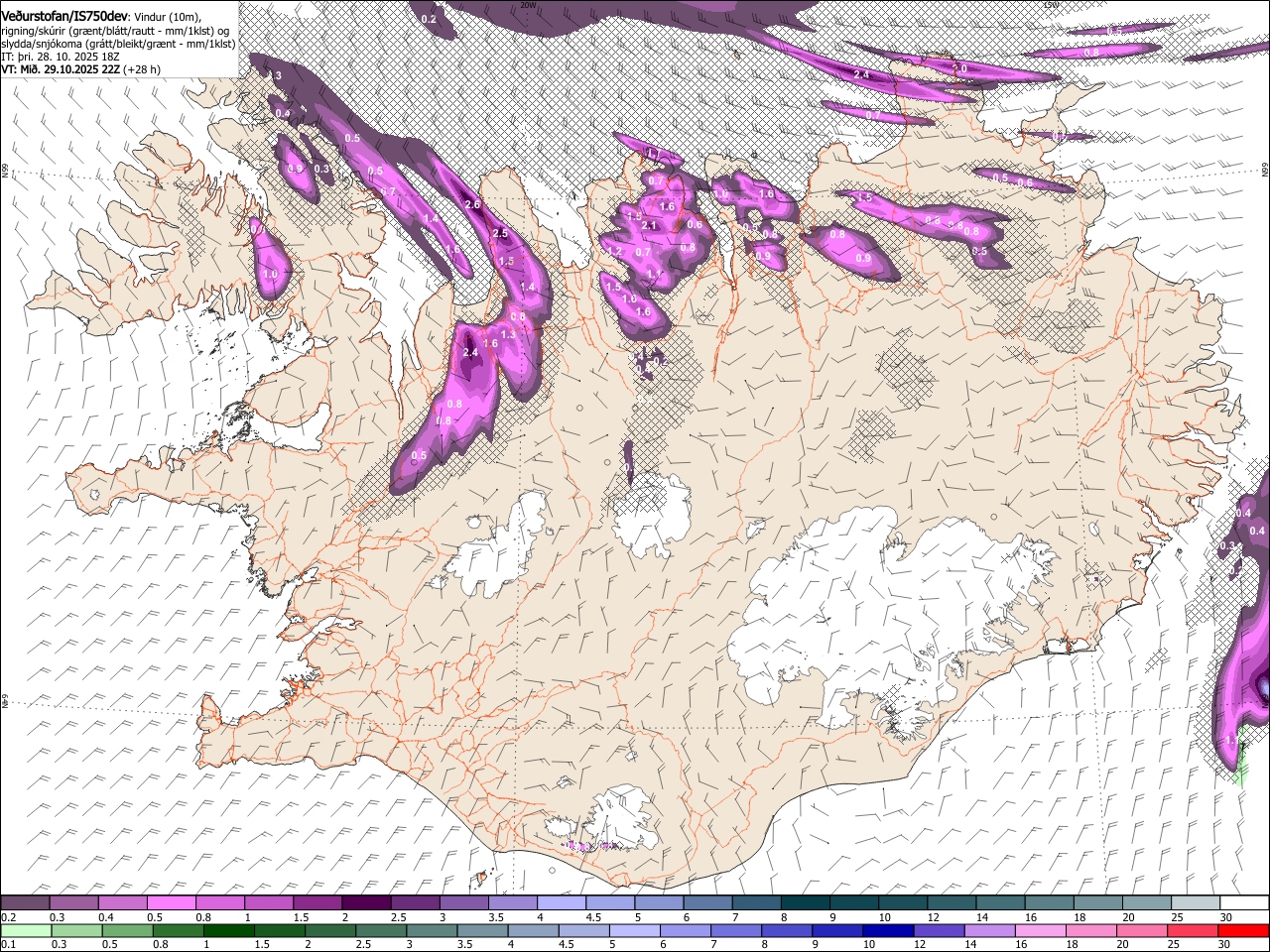This screenshot has width=1270, height=952.
Task: Click the rigning/skúrir legend description line
Action: pyautogui.click(x=116, y=30)
